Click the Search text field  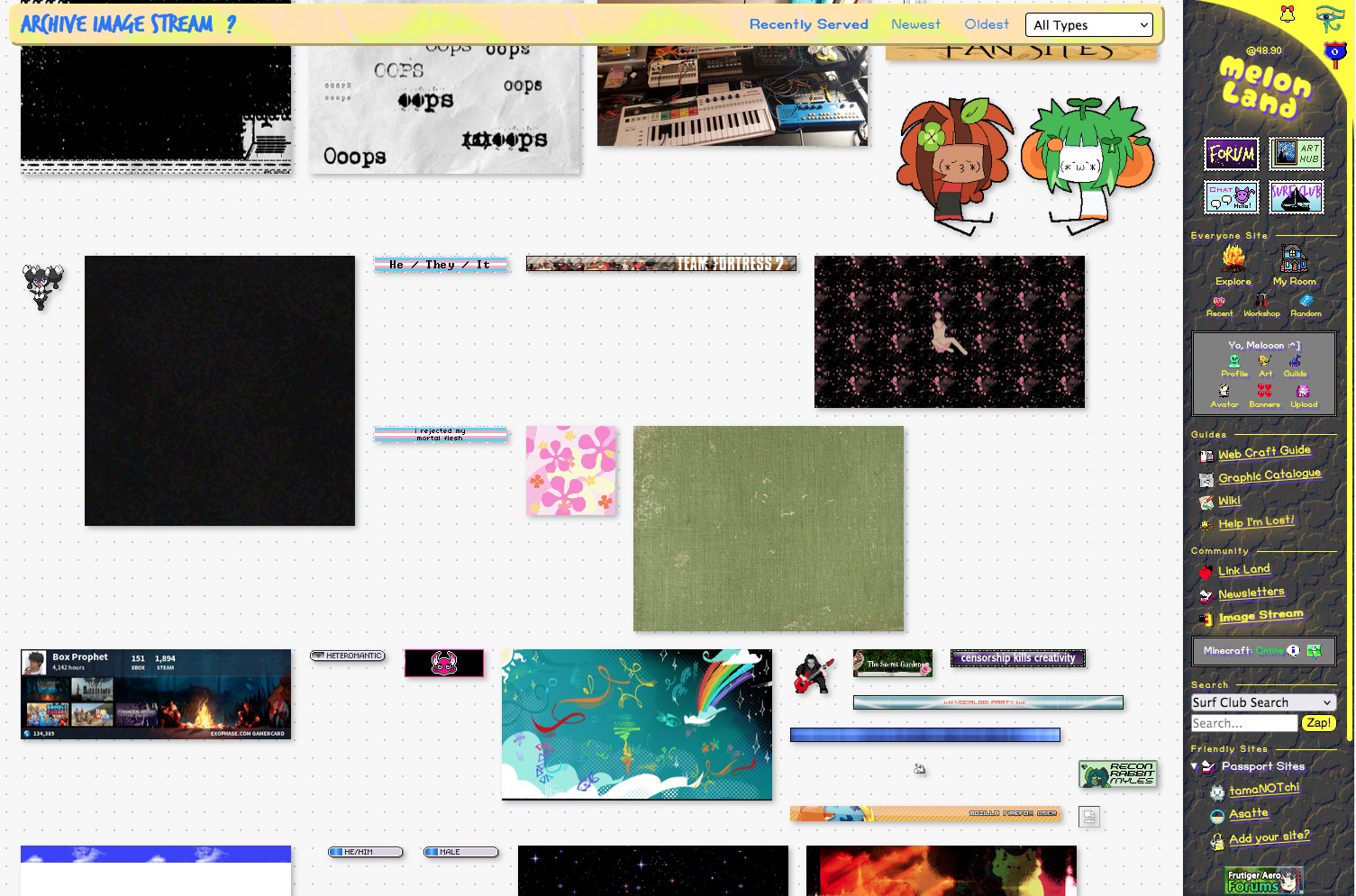coord(1244,723)
